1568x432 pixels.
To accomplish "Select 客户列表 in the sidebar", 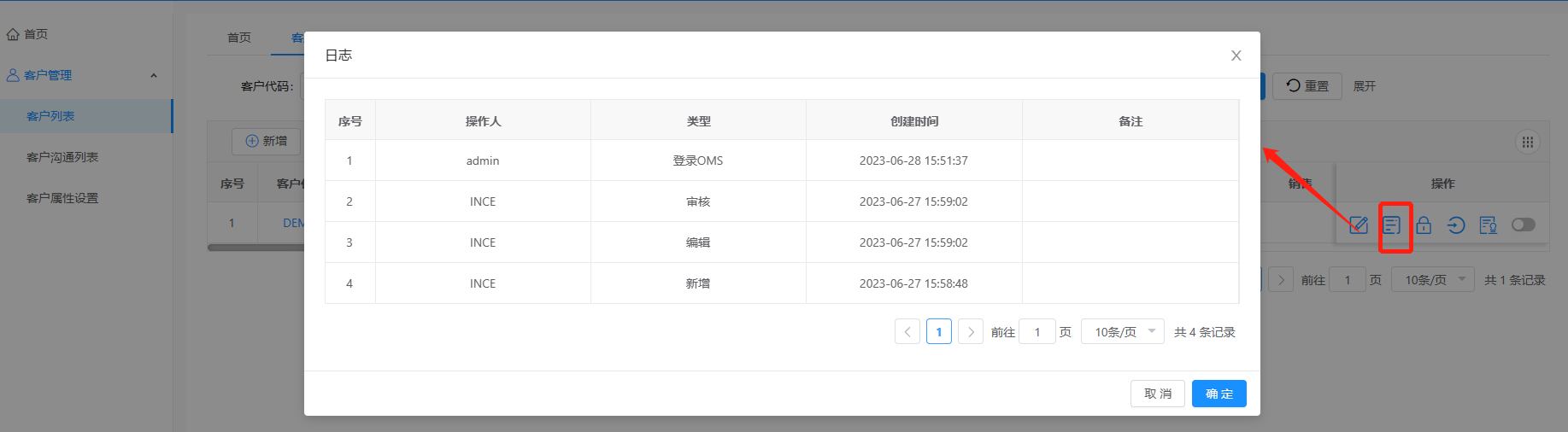I will (85, 116).
